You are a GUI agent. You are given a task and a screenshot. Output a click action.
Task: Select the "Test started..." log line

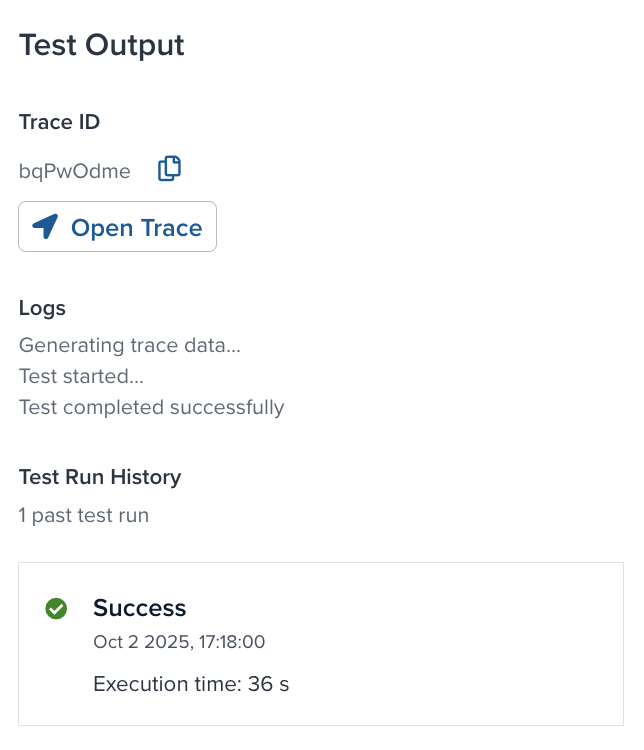[81, 377]
